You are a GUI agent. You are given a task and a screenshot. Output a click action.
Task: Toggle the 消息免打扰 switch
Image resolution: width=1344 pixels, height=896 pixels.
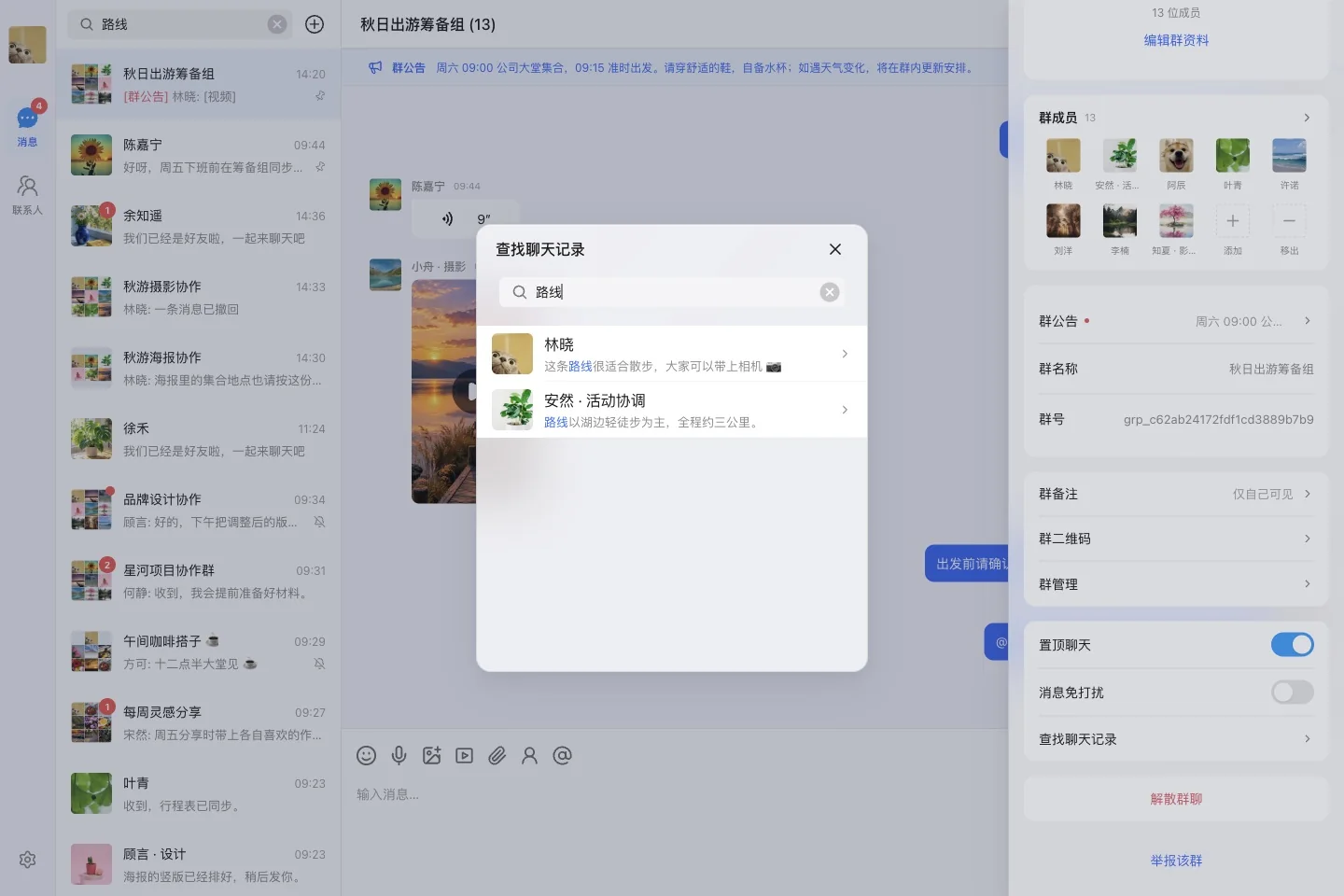click(1292, 692)
